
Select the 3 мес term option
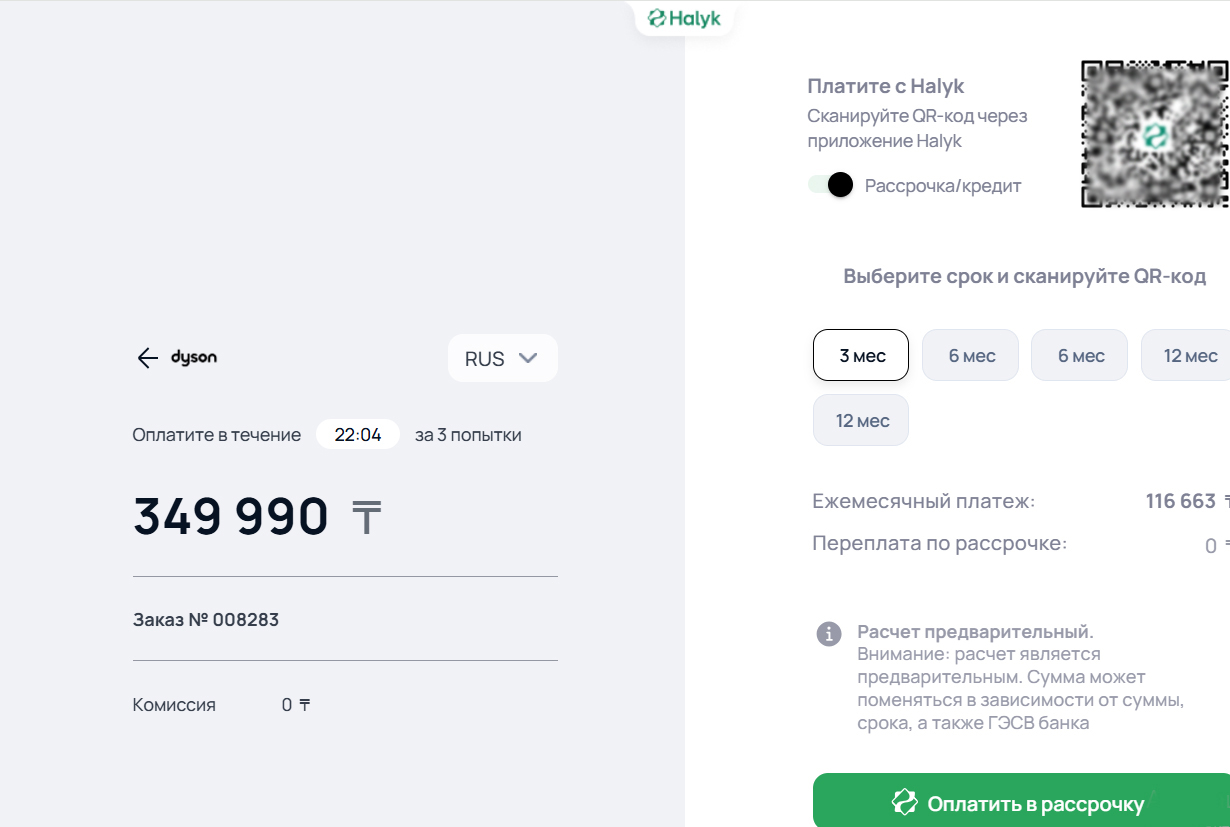click(x=861, y=356)
